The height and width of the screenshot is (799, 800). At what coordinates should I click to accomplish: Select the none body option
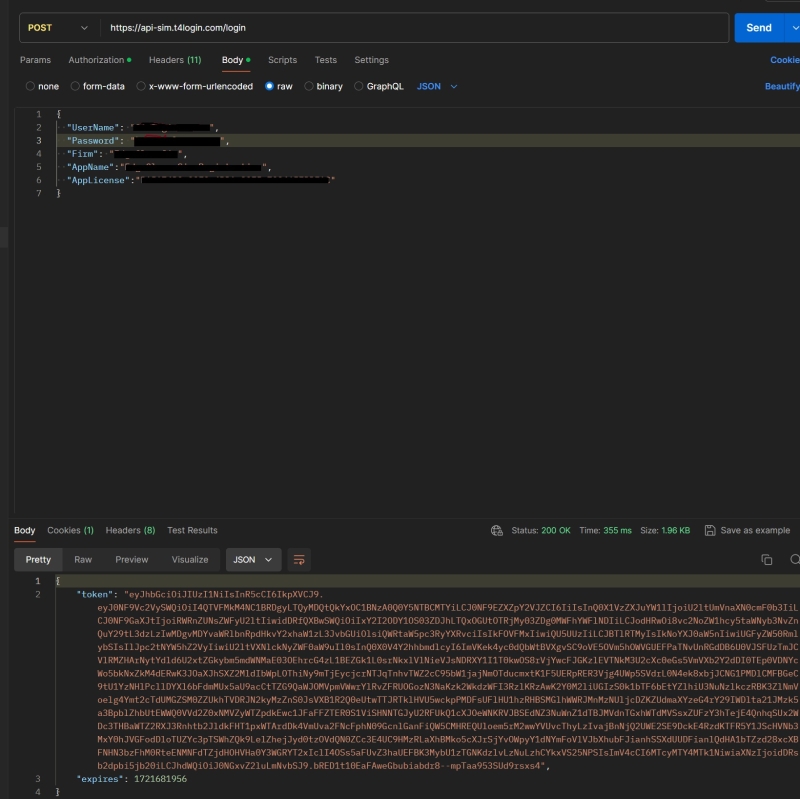click(30, 87)
